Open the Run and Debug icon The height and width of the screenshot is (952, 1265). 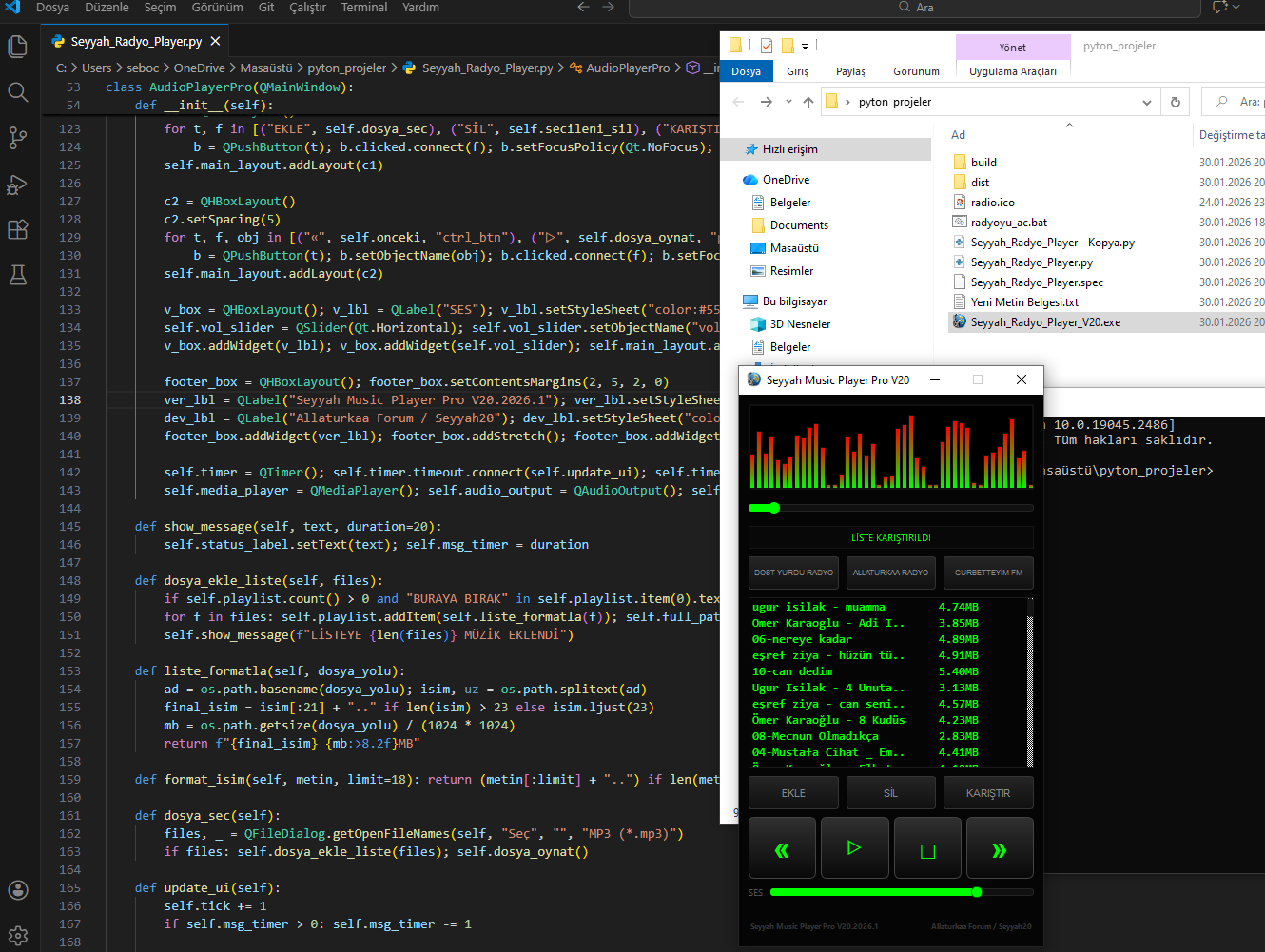[18, 184]
